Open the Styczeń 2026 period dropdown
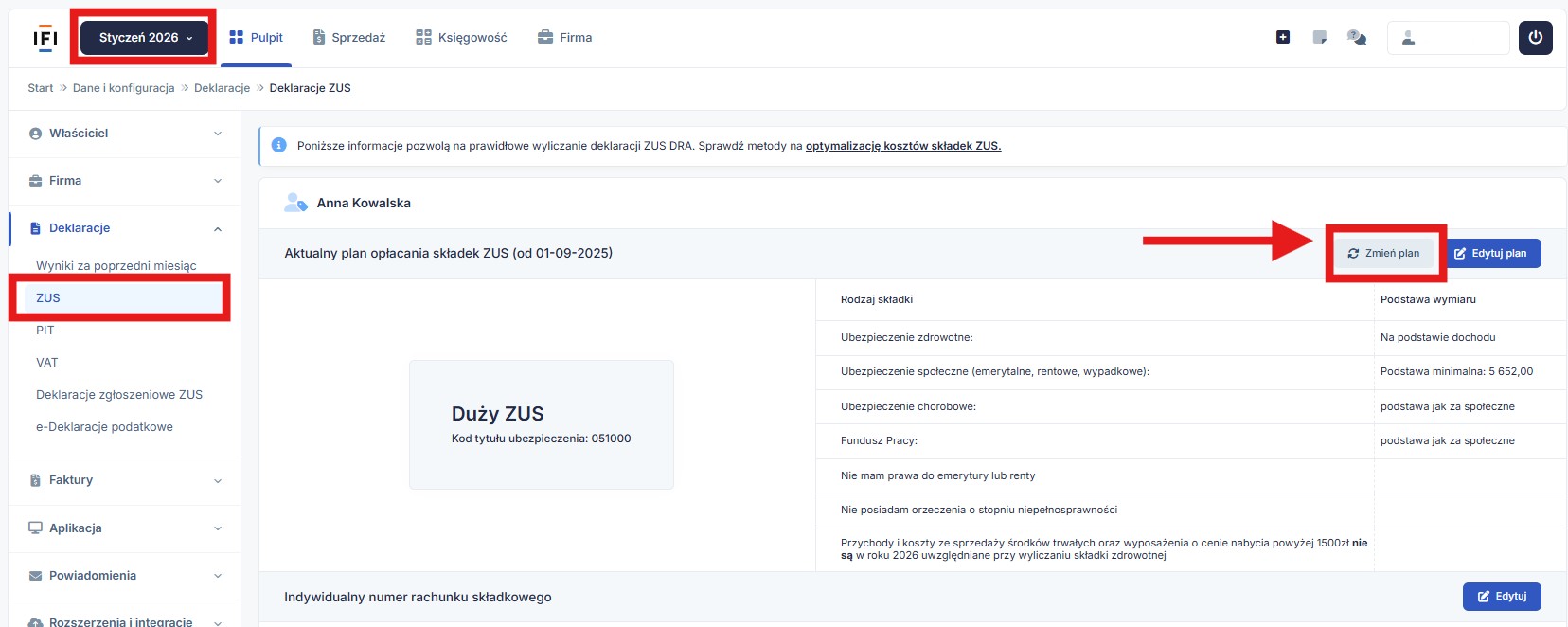Viewport: 1568px width, 627px height. 144,38
